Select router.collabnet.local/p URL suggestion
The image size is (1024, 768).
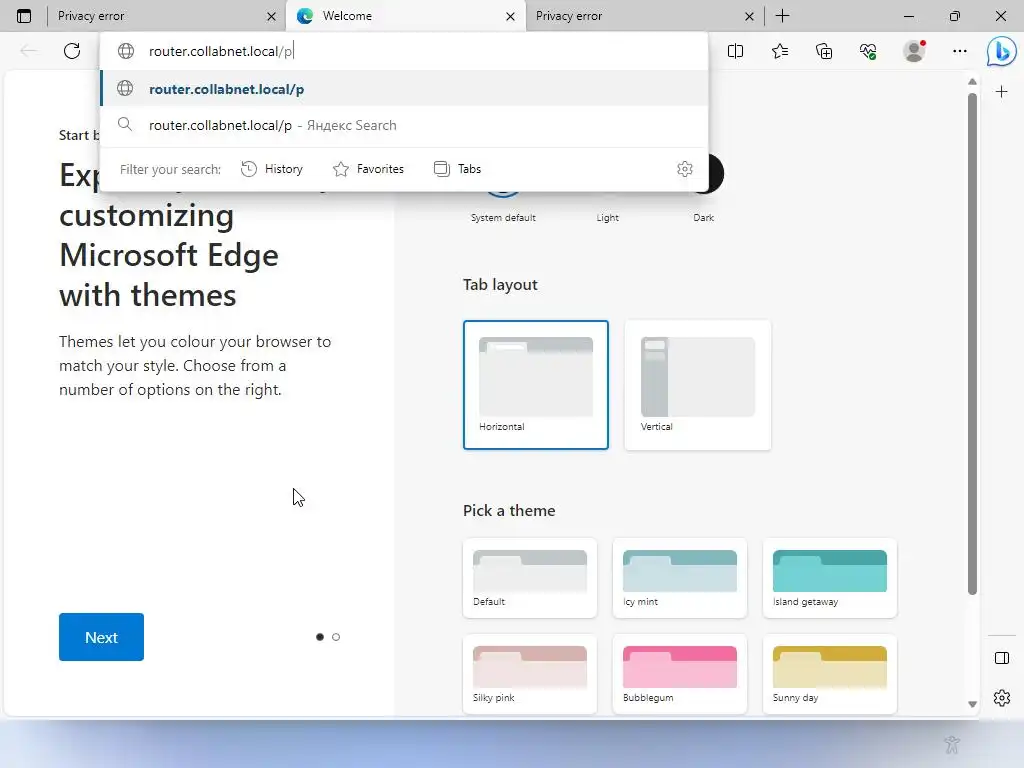click(404, 89)
